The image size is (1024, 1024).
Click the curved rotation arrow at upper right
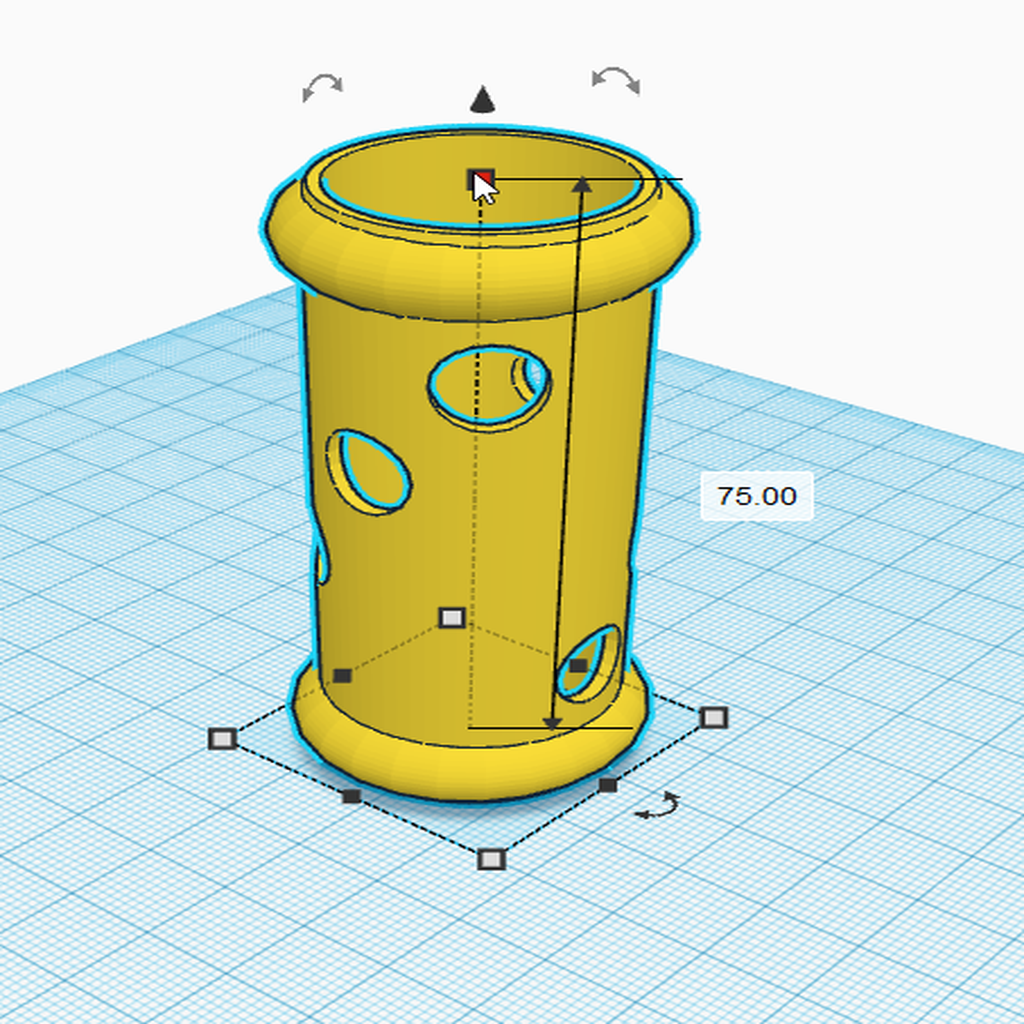pyautogui.click(x=616, y=80)
